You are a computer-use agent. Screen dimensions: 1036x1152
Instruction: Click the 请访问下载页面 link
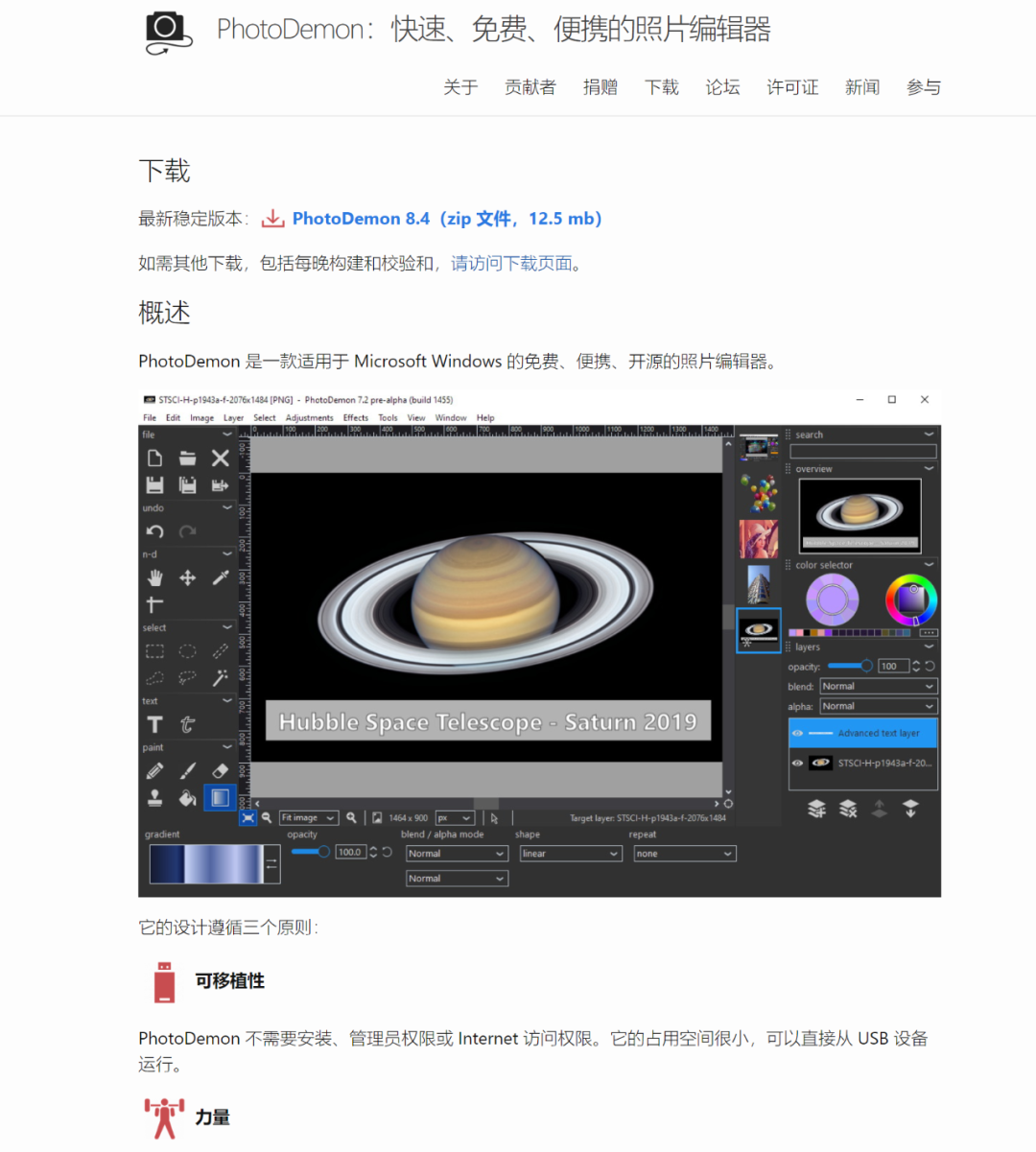tap(511, 263)
